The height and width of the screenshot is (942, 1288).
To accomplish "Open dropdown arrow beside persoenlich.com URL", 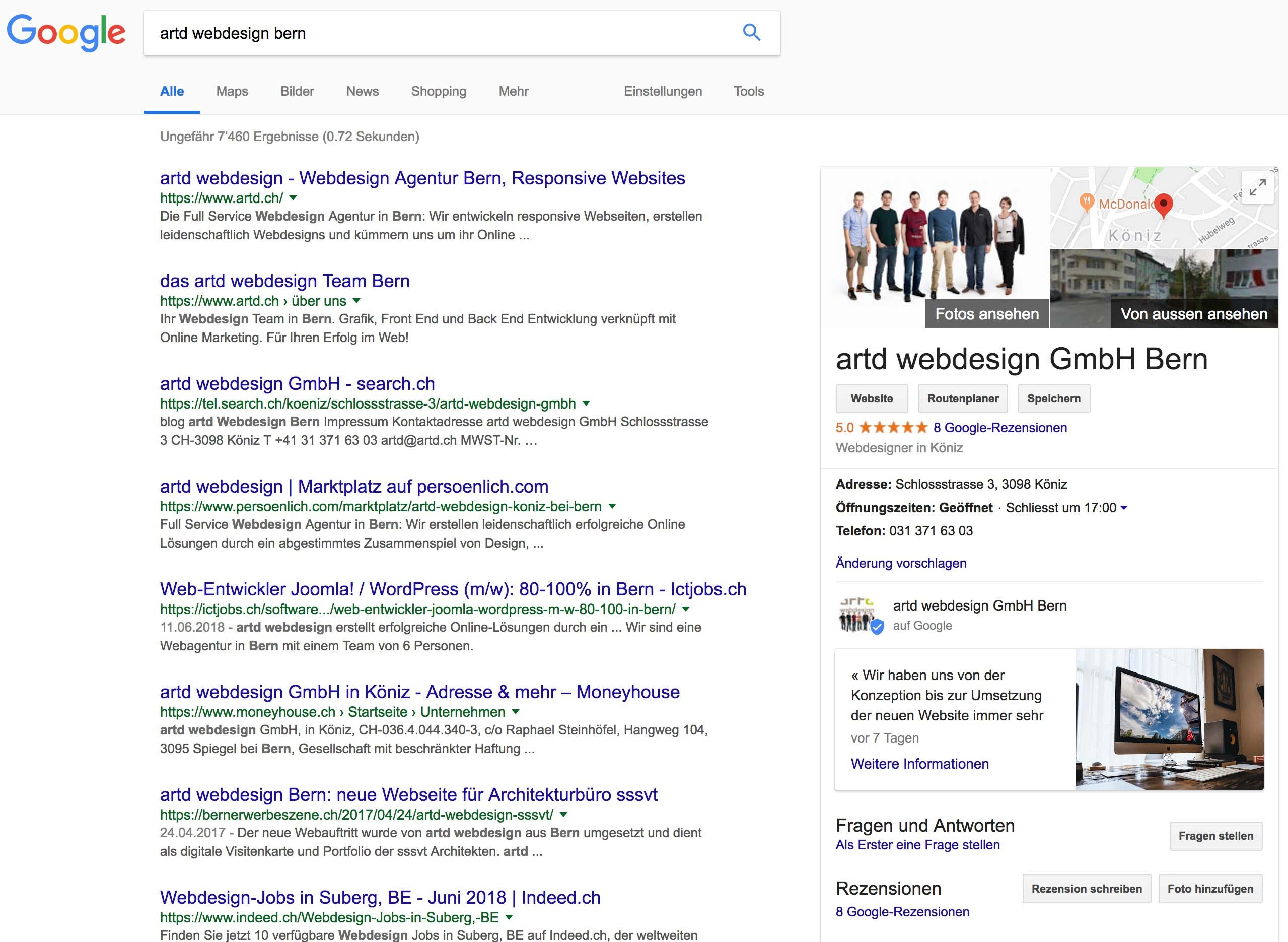I will [611, 506].
